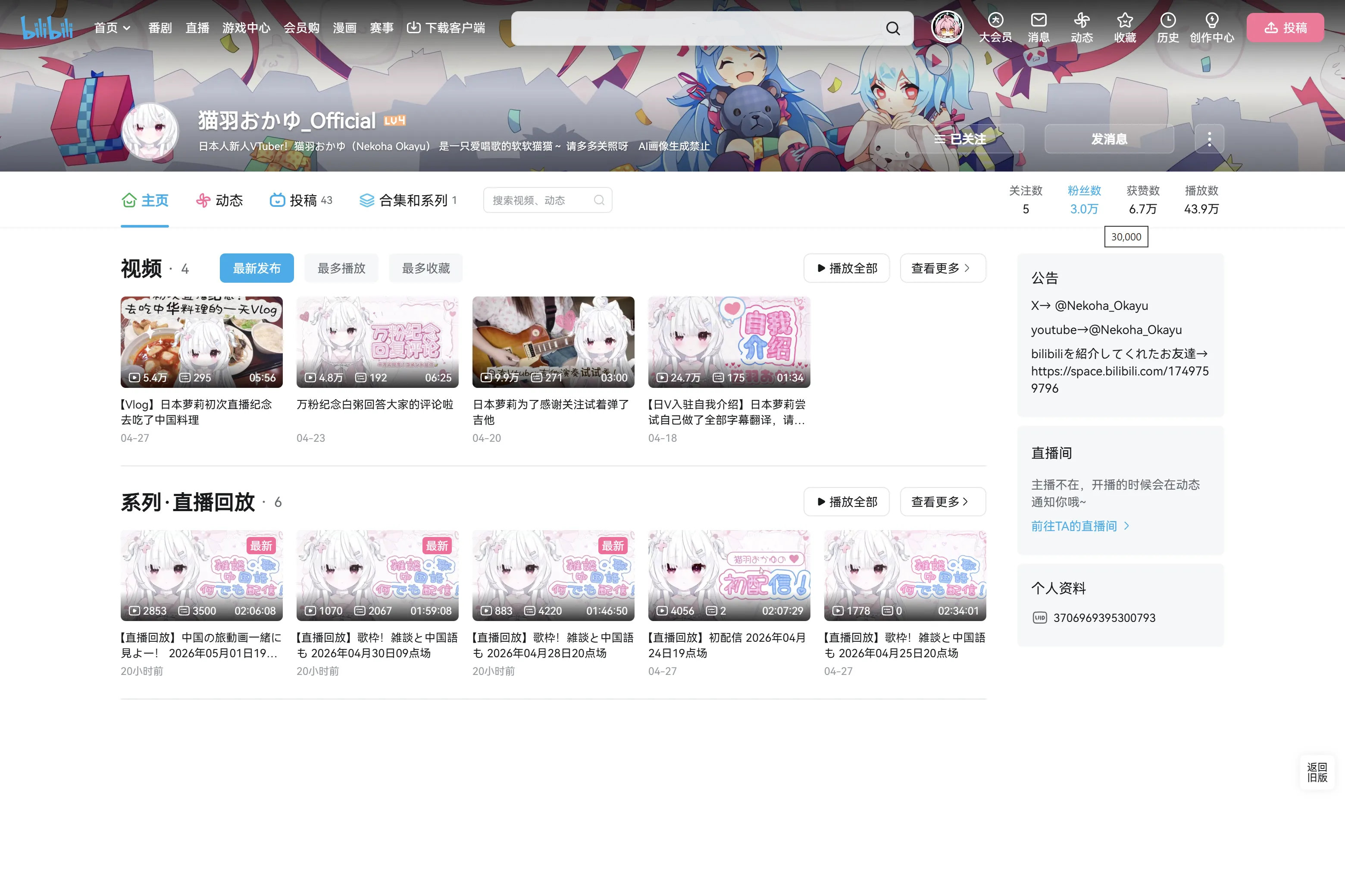
Task: Open the replay thumbnail lasting 01:59:08
Action: [x=377, y=575]
